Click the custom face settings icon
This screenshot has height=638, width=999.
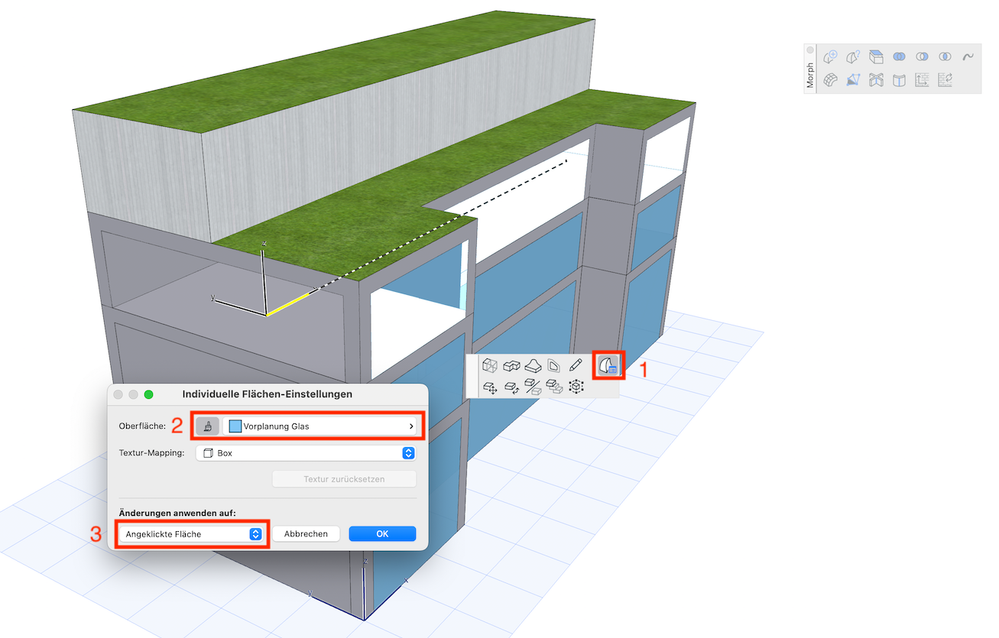(x=608, y=366)
